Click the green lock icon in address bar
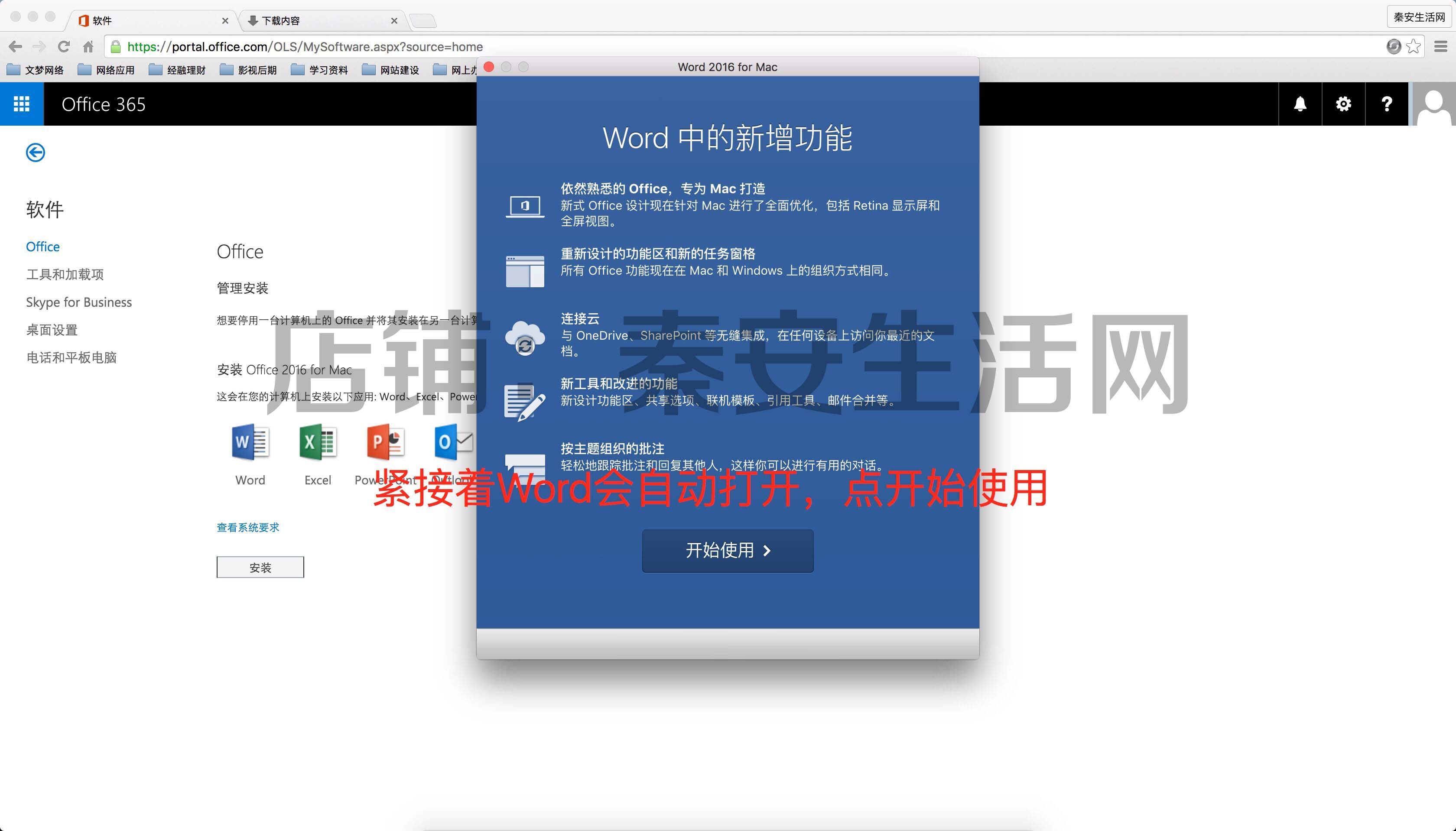Screen dimensions: 1456x831 tap(116, 47)
